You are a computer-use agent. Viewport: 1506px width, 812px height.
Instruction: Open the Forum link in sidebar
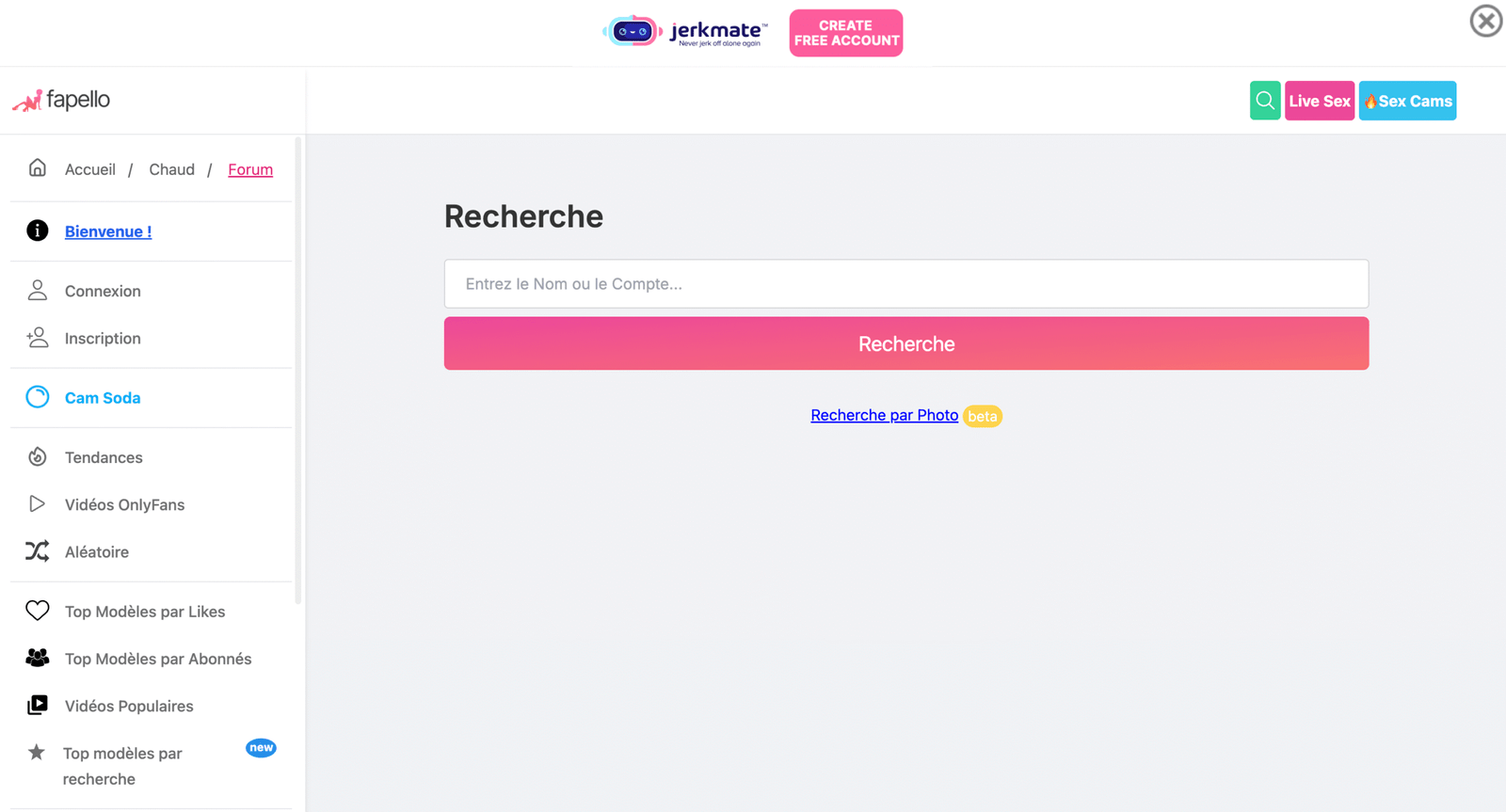(x=250, y=169)
